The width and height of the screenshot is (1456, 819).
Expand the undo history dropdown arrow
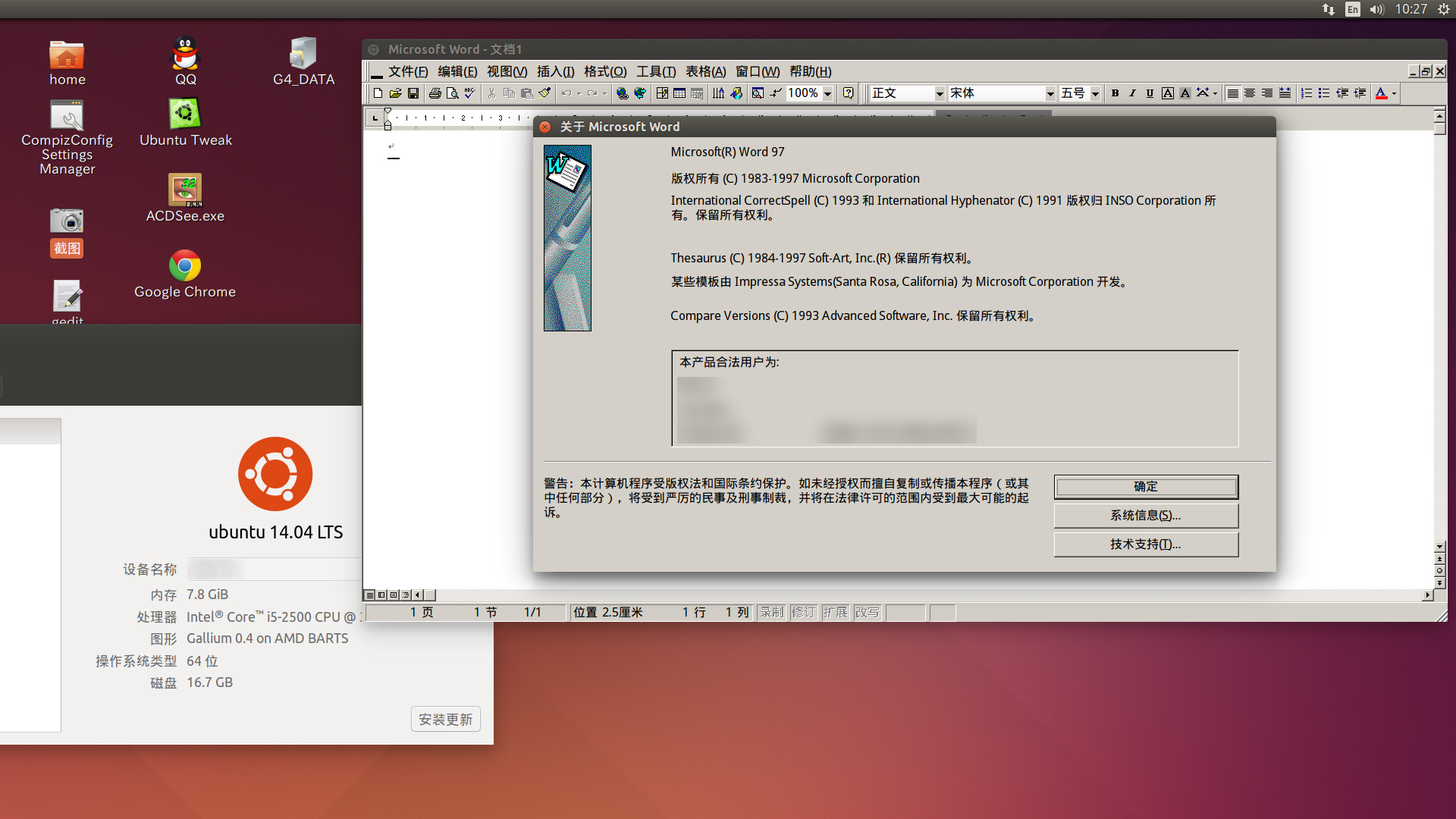tap(579, 93)
